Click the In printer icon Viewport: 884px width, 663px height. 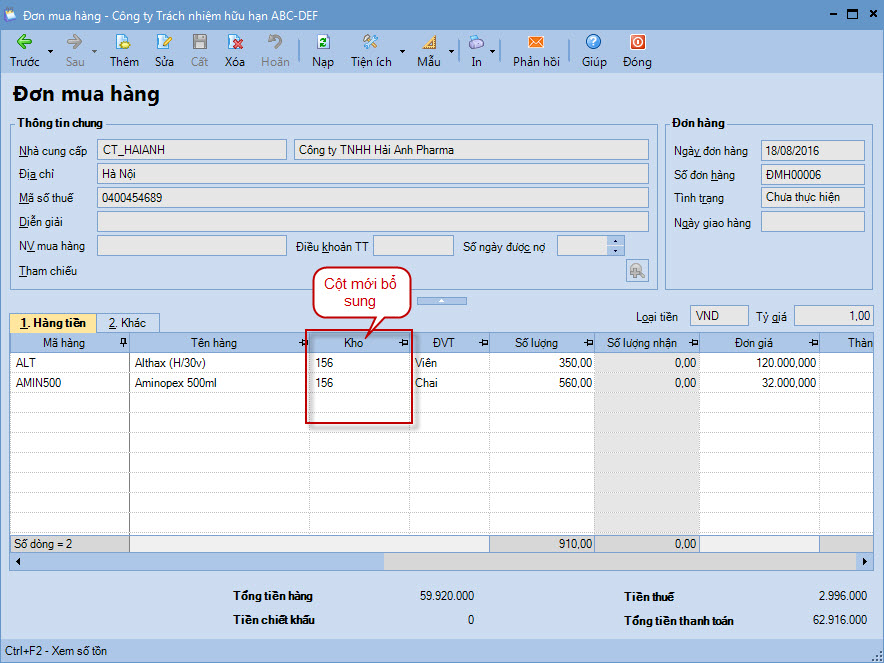[x=476, y=42]
